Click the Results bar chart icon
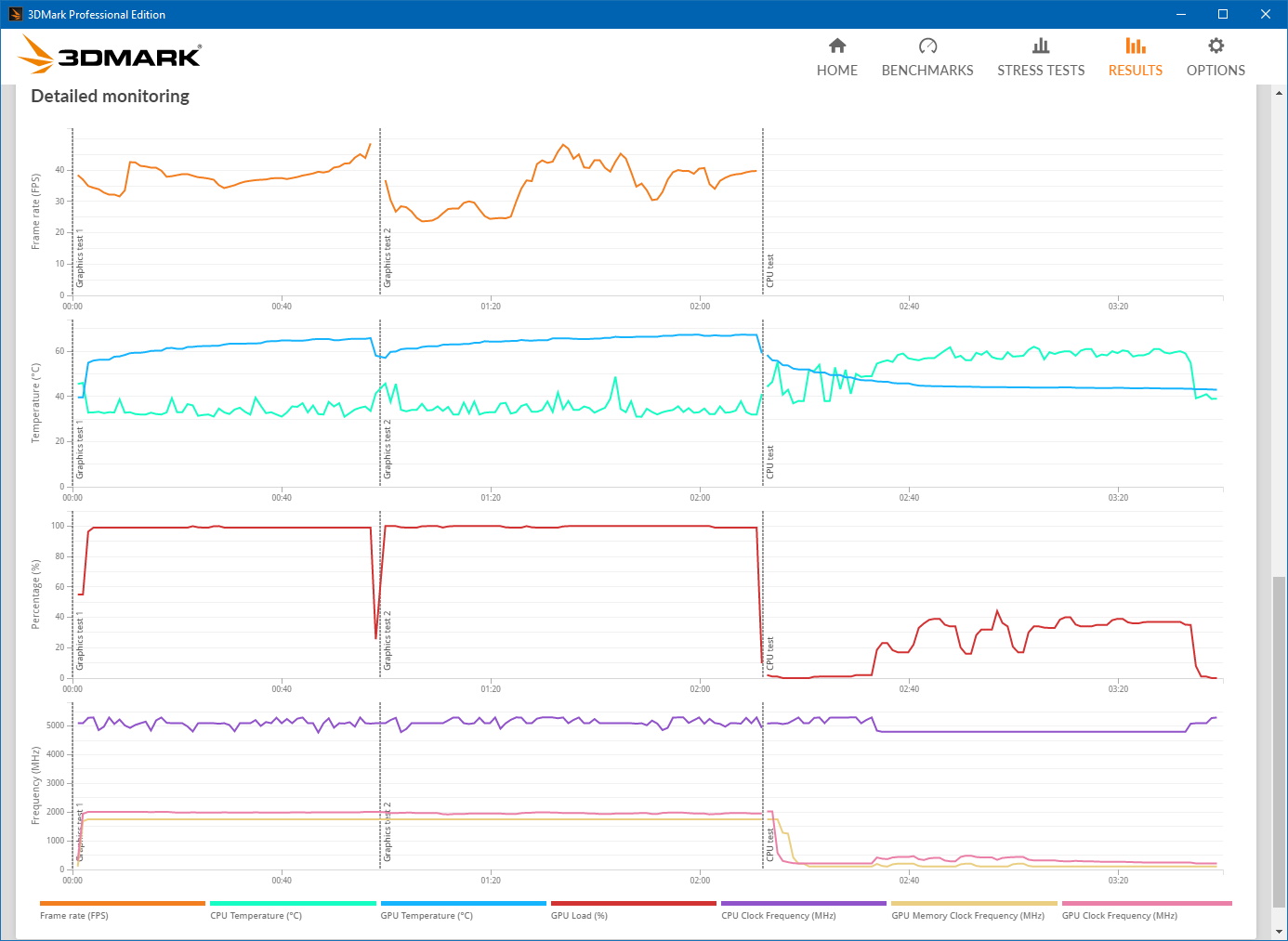 [1135, 46]
